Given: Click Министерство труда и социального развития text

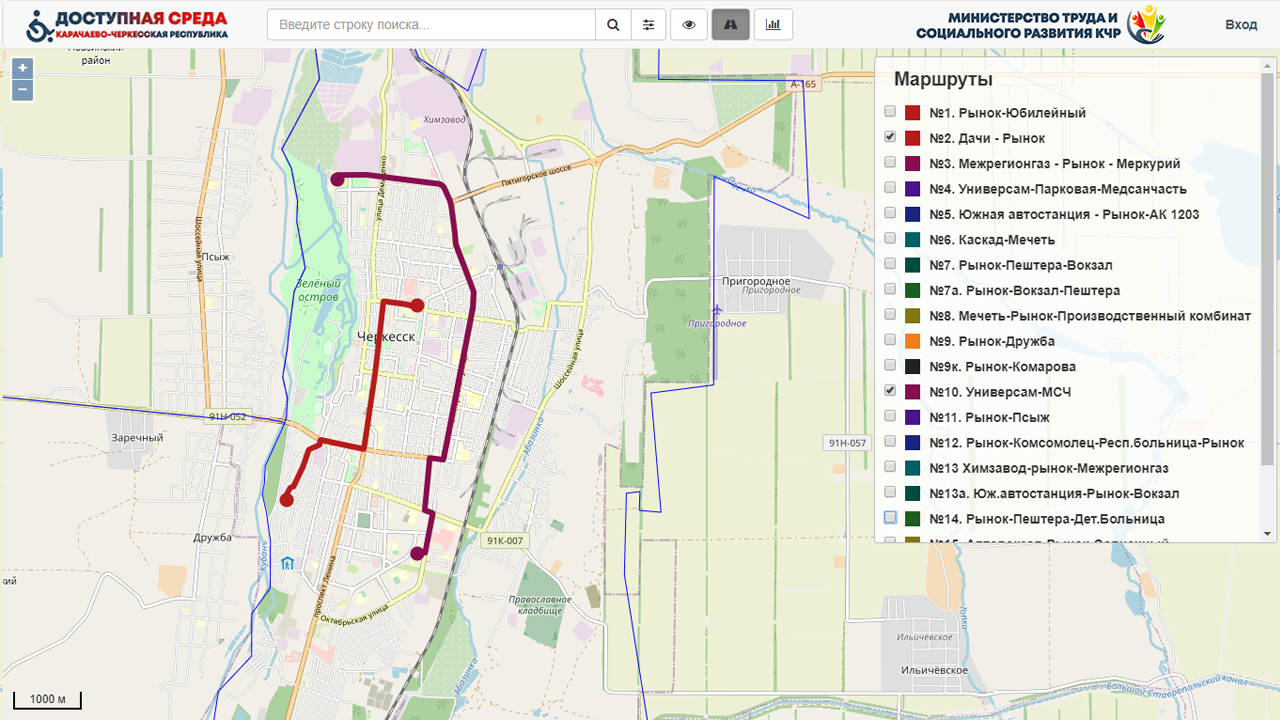Looking at the screenshot, I should coord(1017,26).
